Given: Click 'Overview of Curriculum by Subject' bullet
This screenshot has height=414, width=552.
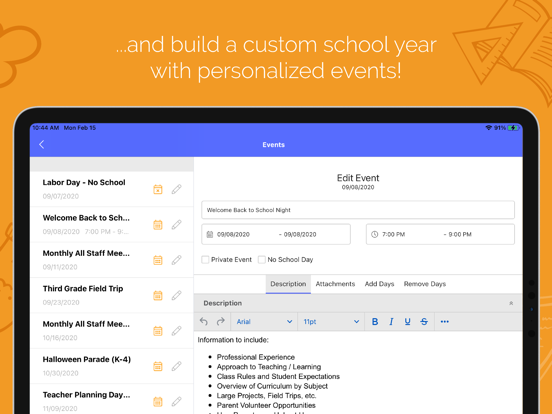Looking at the screenshot, I should coord(272,386).
